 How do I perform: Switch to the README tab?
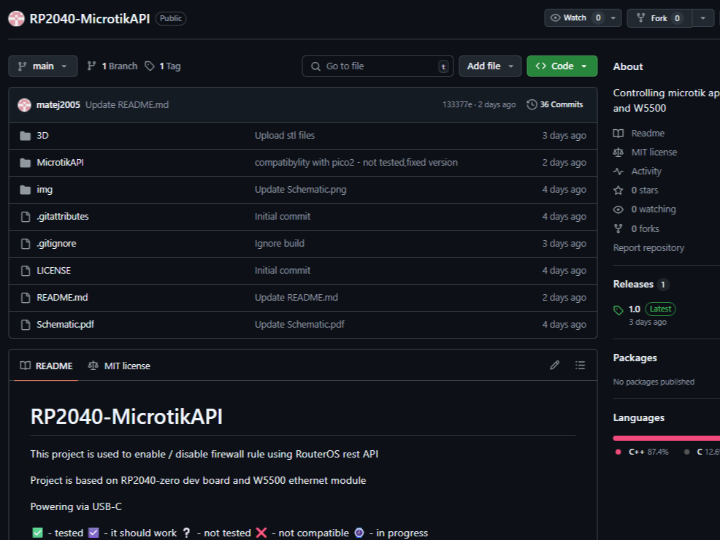pyautogui.click(x=46, y=366)
